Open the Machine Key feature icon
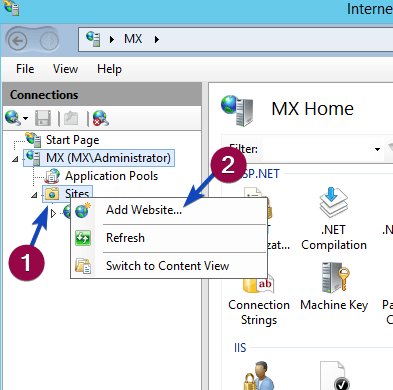The height and width of the screenshot is (390, 393). click(335, 277)
